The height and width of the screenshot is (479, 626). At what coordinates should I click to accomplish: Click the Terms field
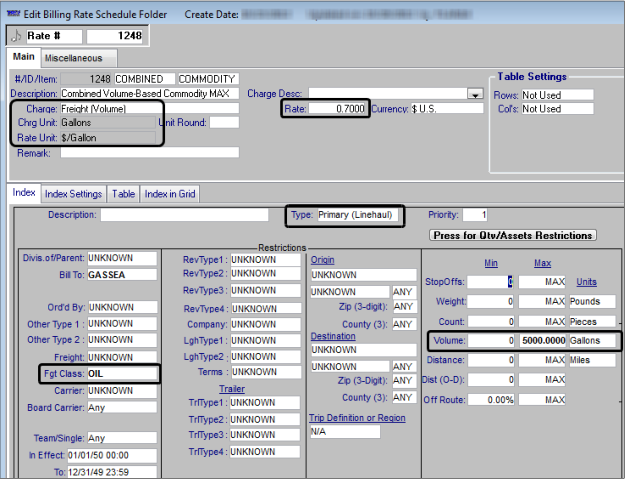266,372
